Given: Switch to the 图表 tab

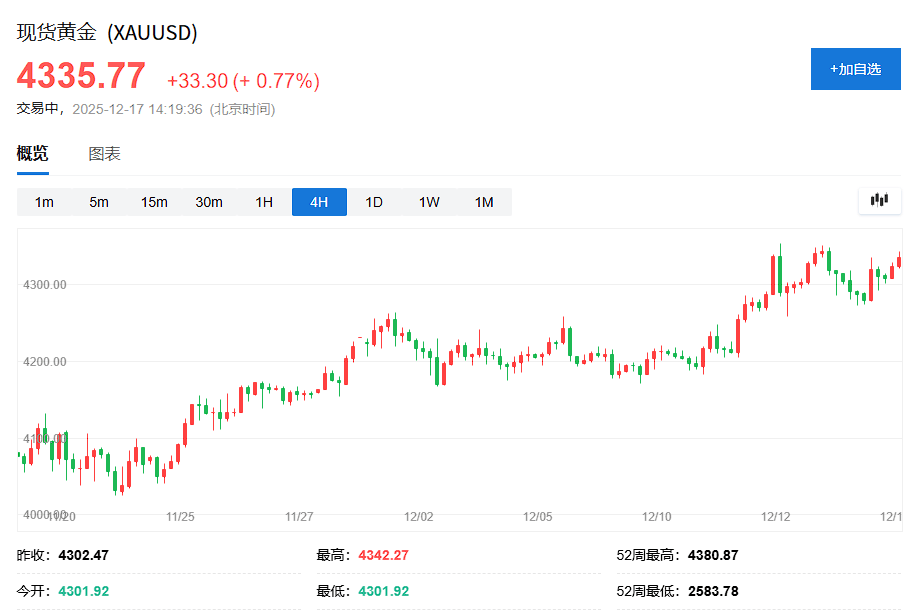Looking at the screenshot, I should [104, 154].
